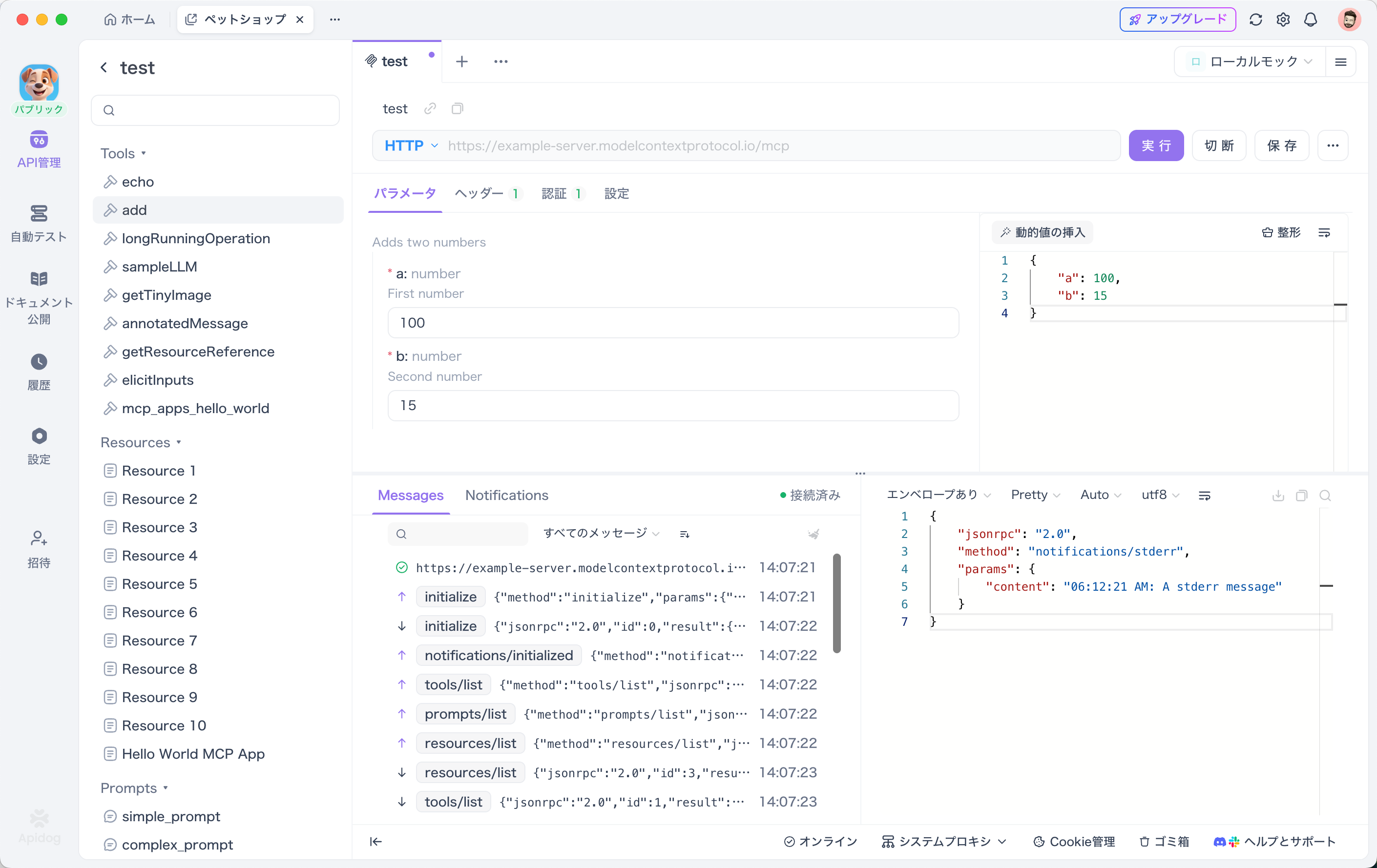Click the clear messages broom icon

point(813,534)
